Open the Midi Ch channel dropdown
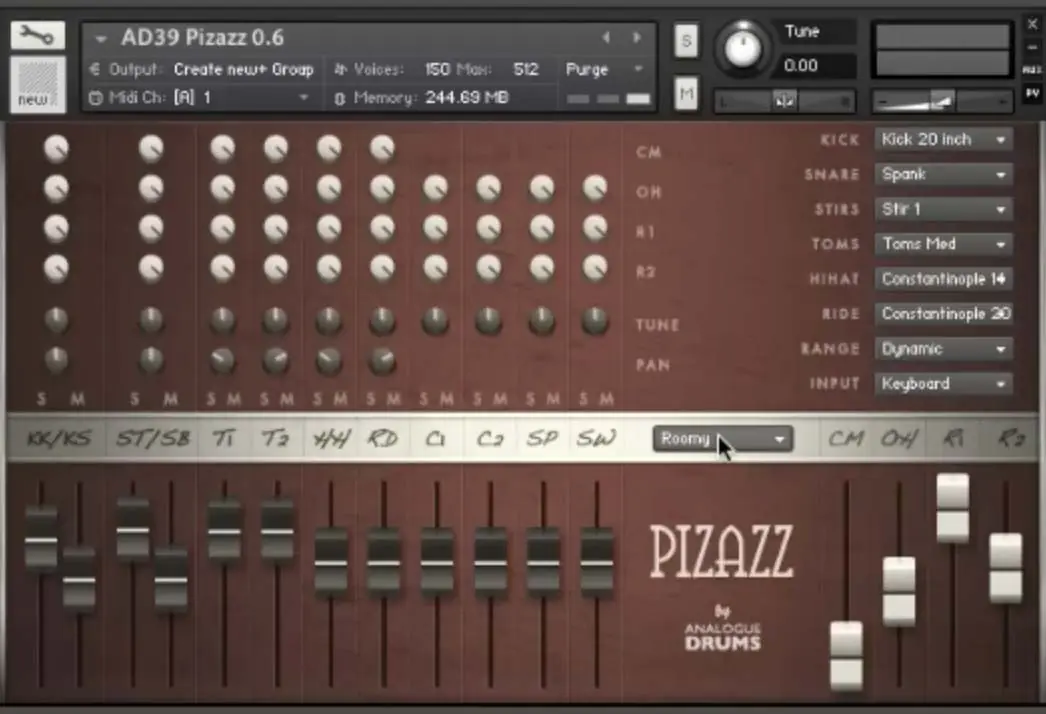The width and height of the screenshot is (1046, 714). (241, 97)
